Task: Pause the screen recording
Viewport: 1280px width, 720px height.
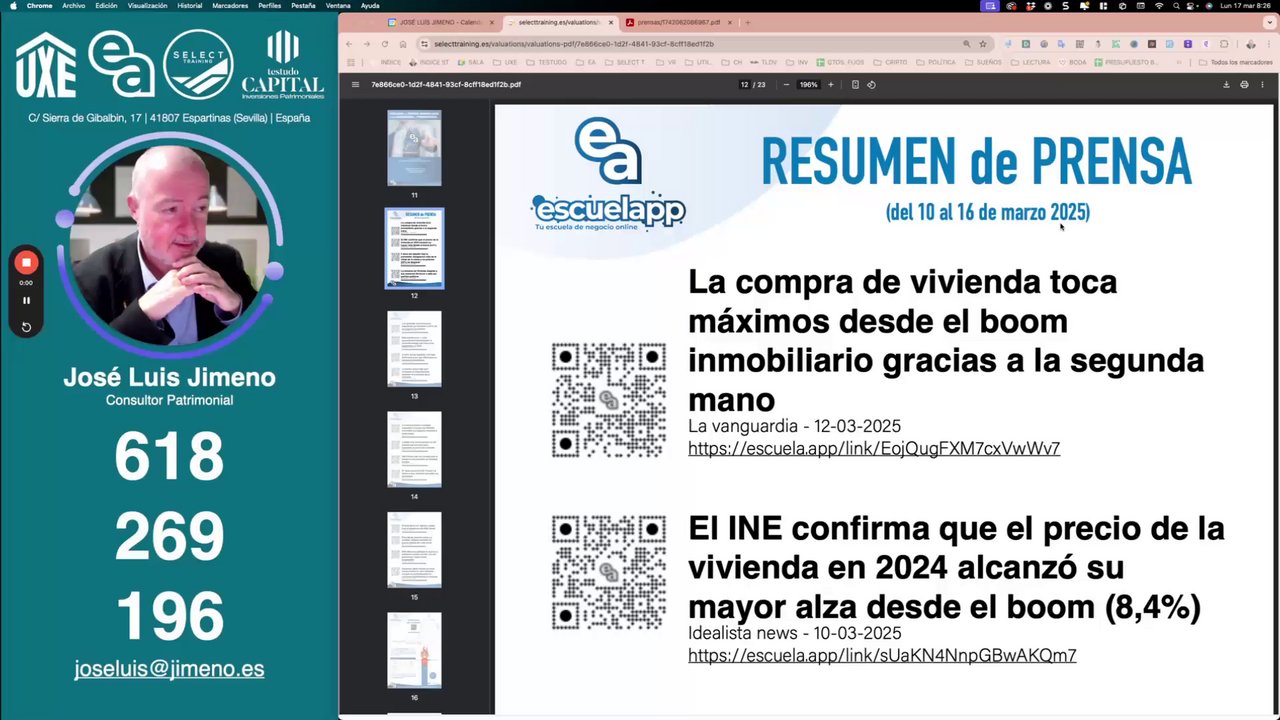Action: tap(26, 300)
